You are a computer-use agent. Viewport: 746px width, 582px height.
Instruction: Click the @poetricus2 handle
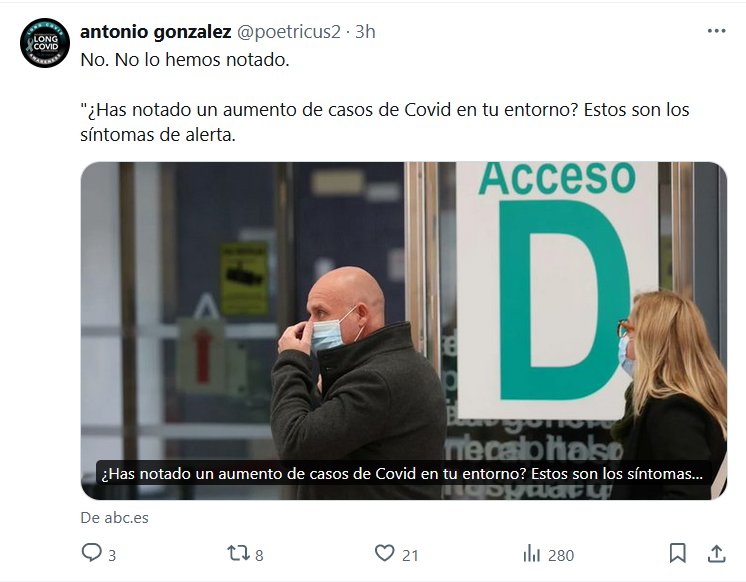point(289,32)
